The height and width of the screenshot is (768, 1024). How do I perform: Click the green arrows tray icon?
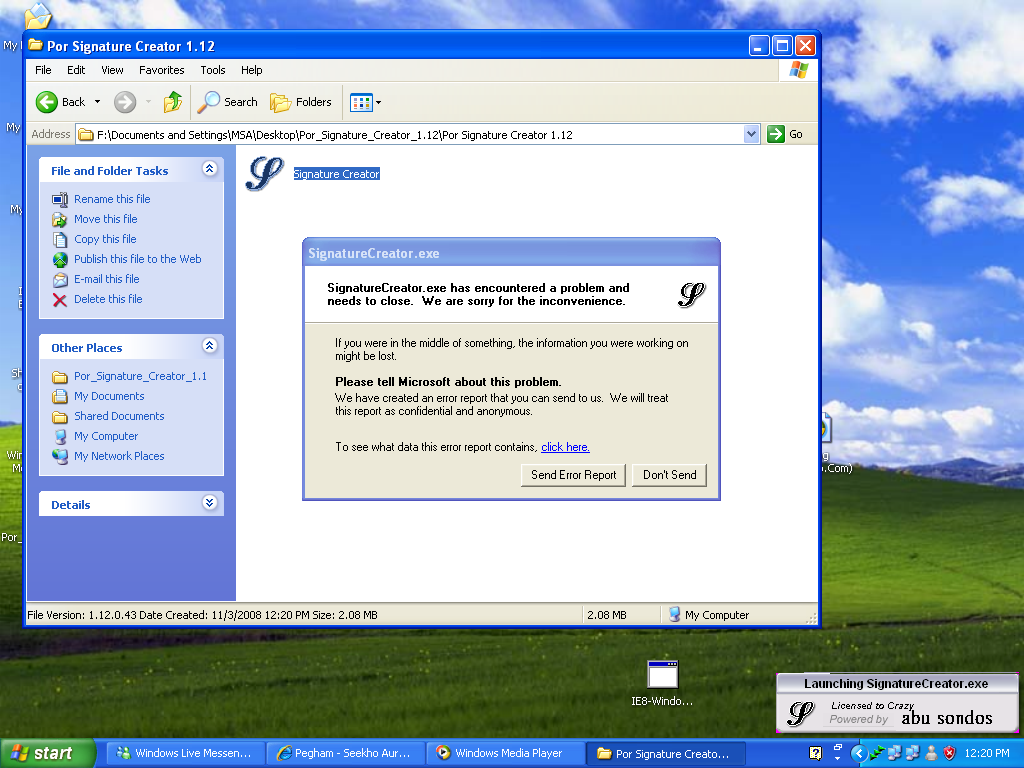coord(877,754)
